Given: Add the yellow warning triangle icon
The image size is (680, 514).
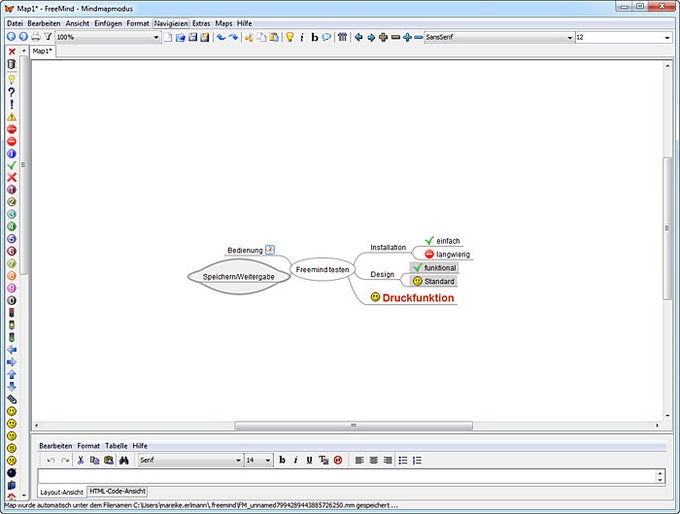Looking at the screenshot, I should coord(12,117).
